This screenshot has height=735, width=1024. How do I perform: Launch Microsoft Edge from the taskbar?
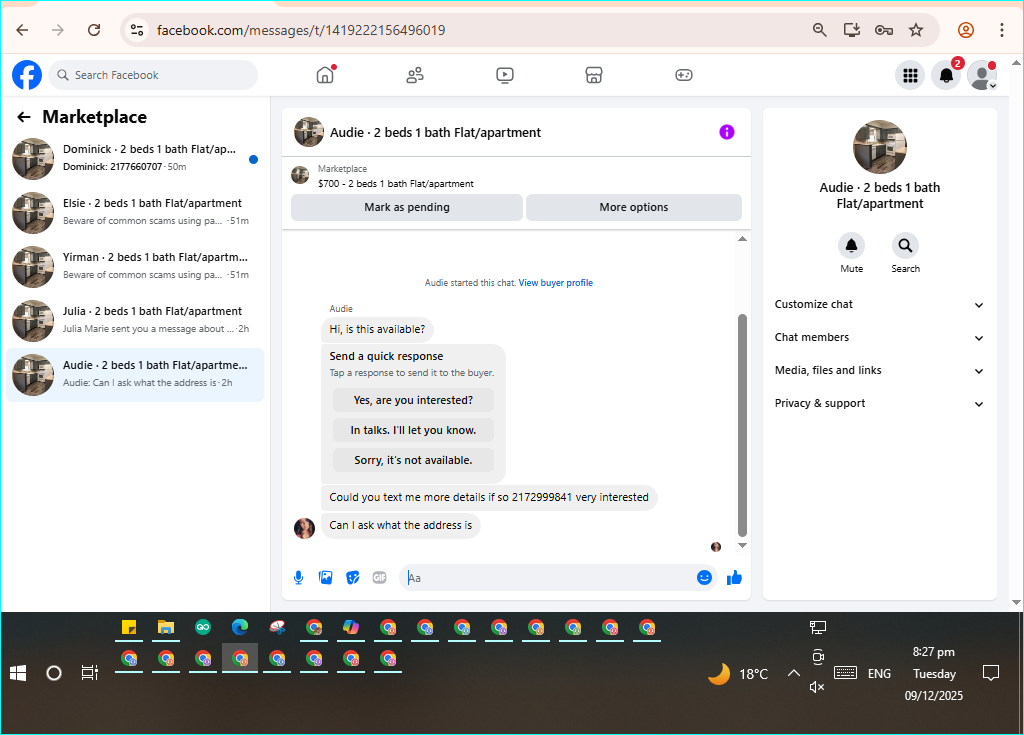pos(240,628)
